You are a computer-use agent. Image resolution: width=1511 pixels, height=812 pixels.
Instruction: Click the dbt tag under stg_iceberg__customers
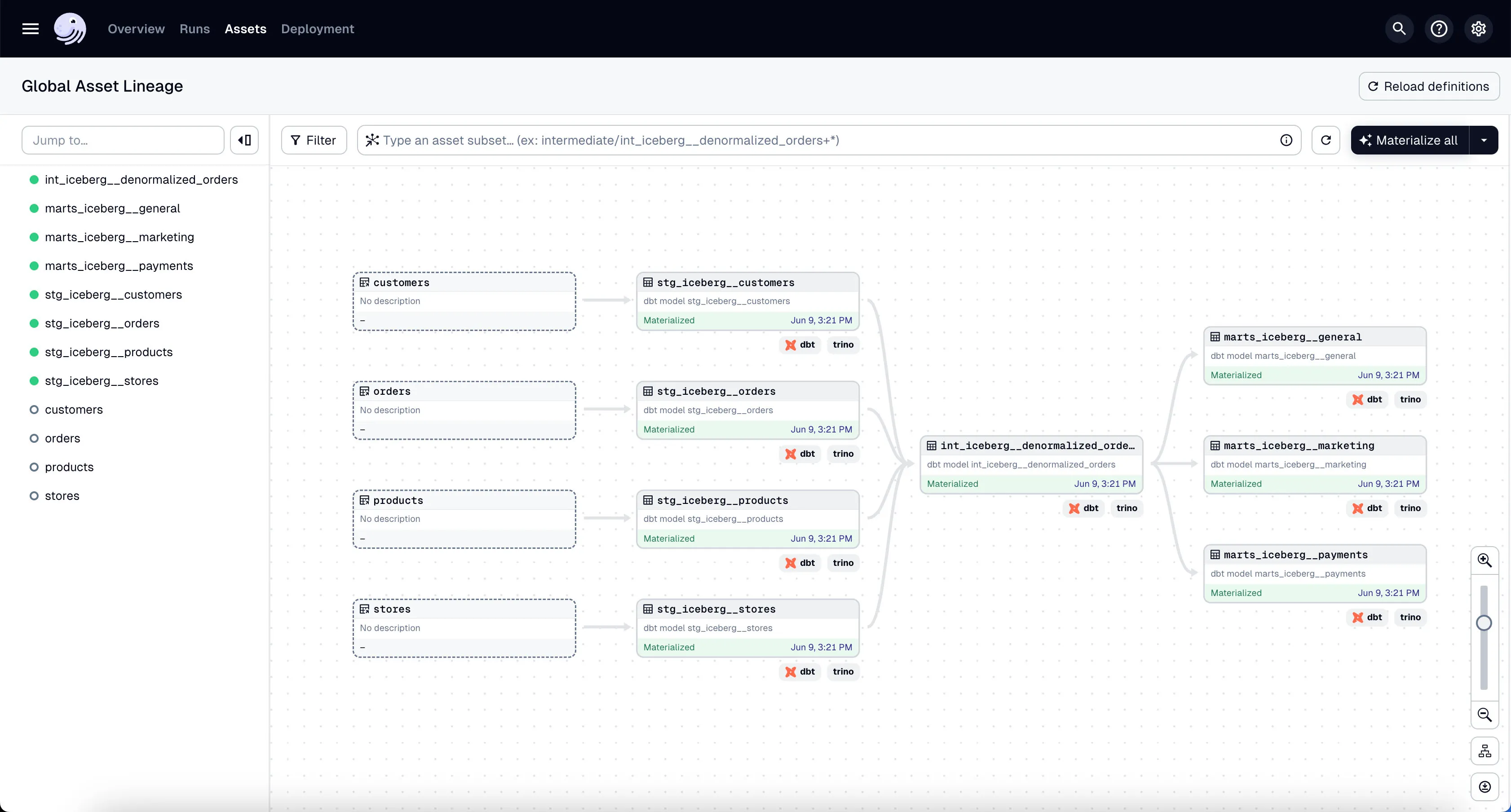pos(800,345)
